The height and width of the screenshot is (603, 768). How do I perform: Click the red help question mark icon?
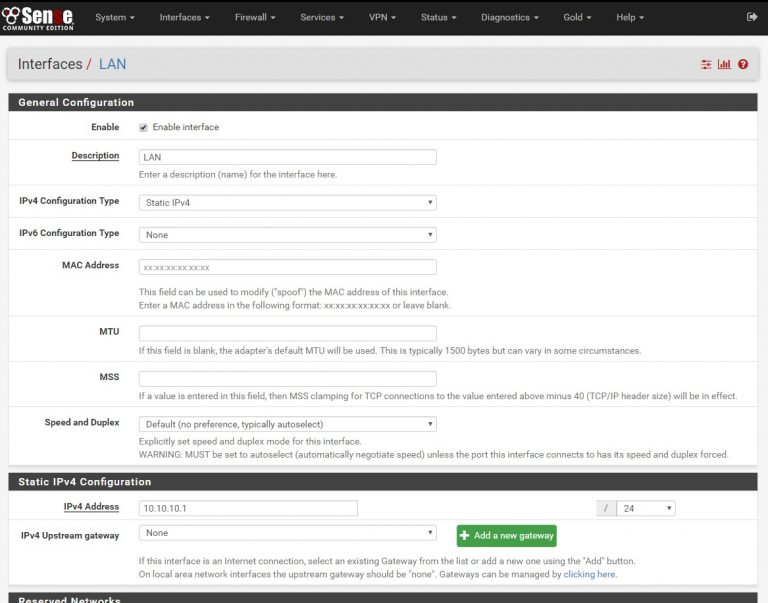743,64
